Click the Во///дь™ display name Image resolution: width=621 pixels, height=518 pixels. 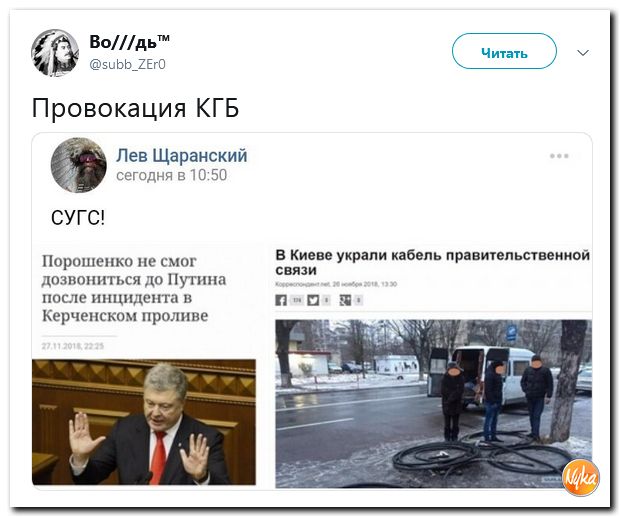(x=129, y=42)
